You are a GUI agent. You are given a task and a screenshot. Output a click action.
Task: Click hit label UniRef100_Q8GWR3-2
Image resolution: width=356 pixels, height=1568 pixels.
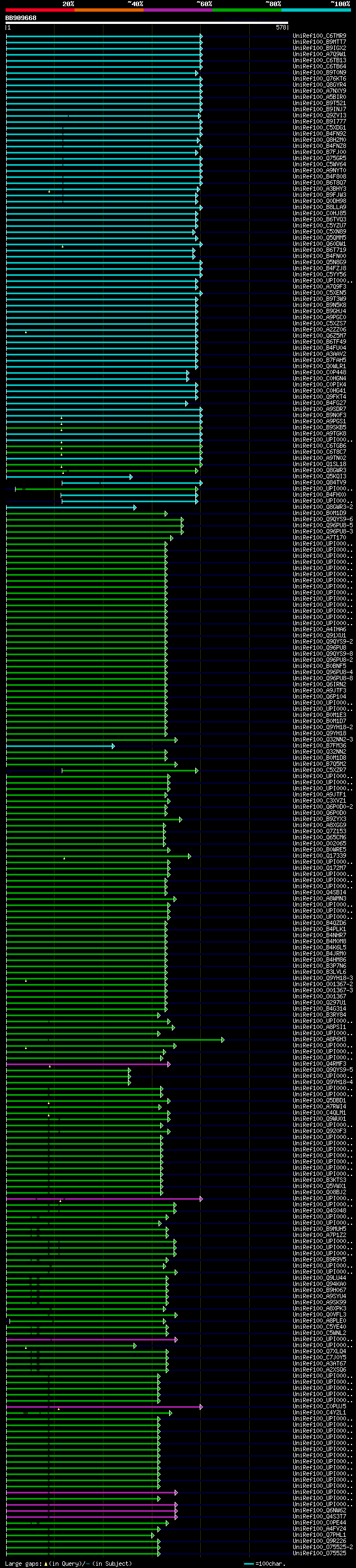point(323,506)
